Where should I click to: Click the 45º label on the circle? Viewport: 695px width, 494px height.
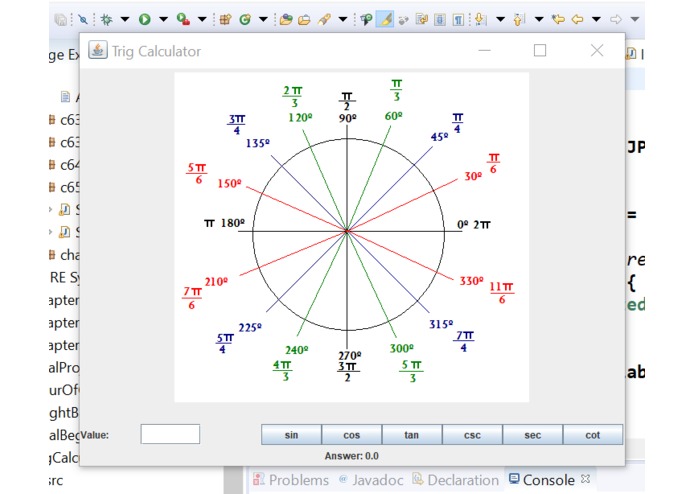[439, 136]
